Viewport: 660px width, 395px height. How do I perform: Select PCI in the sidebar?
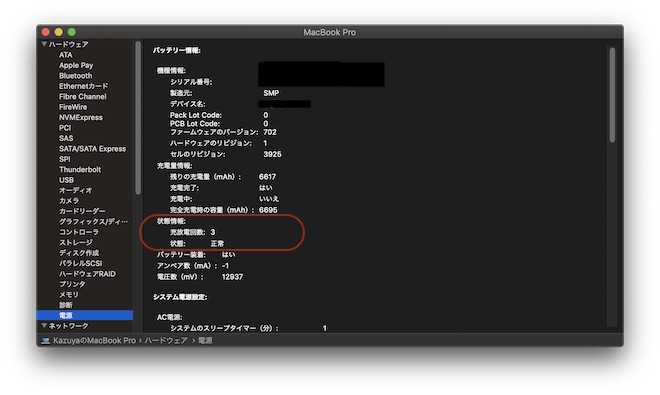click(65, 128)
